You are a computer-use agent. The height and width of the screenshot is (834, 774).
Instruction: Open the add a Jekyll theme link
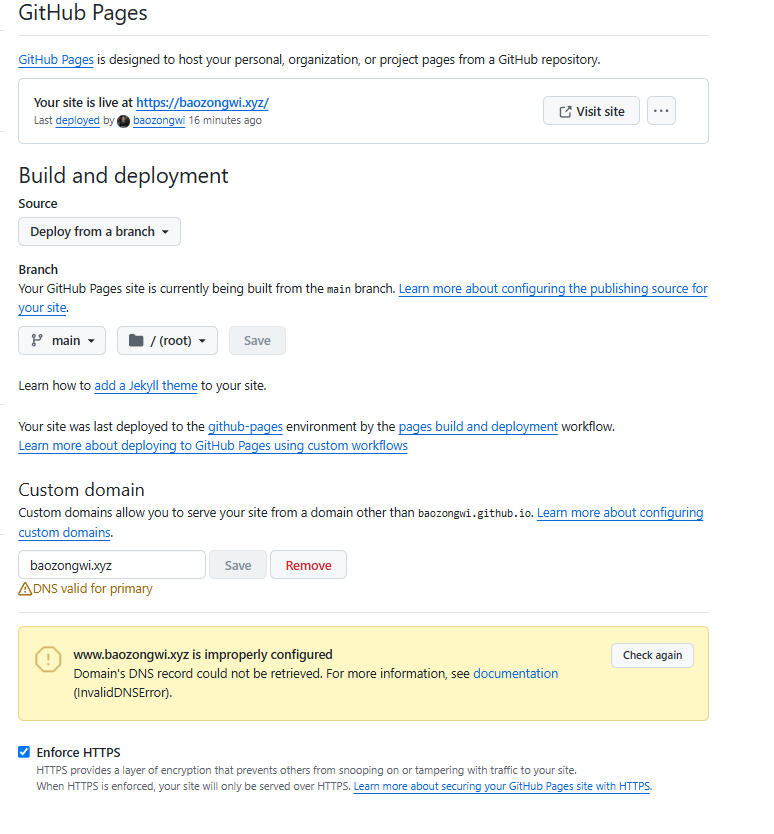[146, 386]
